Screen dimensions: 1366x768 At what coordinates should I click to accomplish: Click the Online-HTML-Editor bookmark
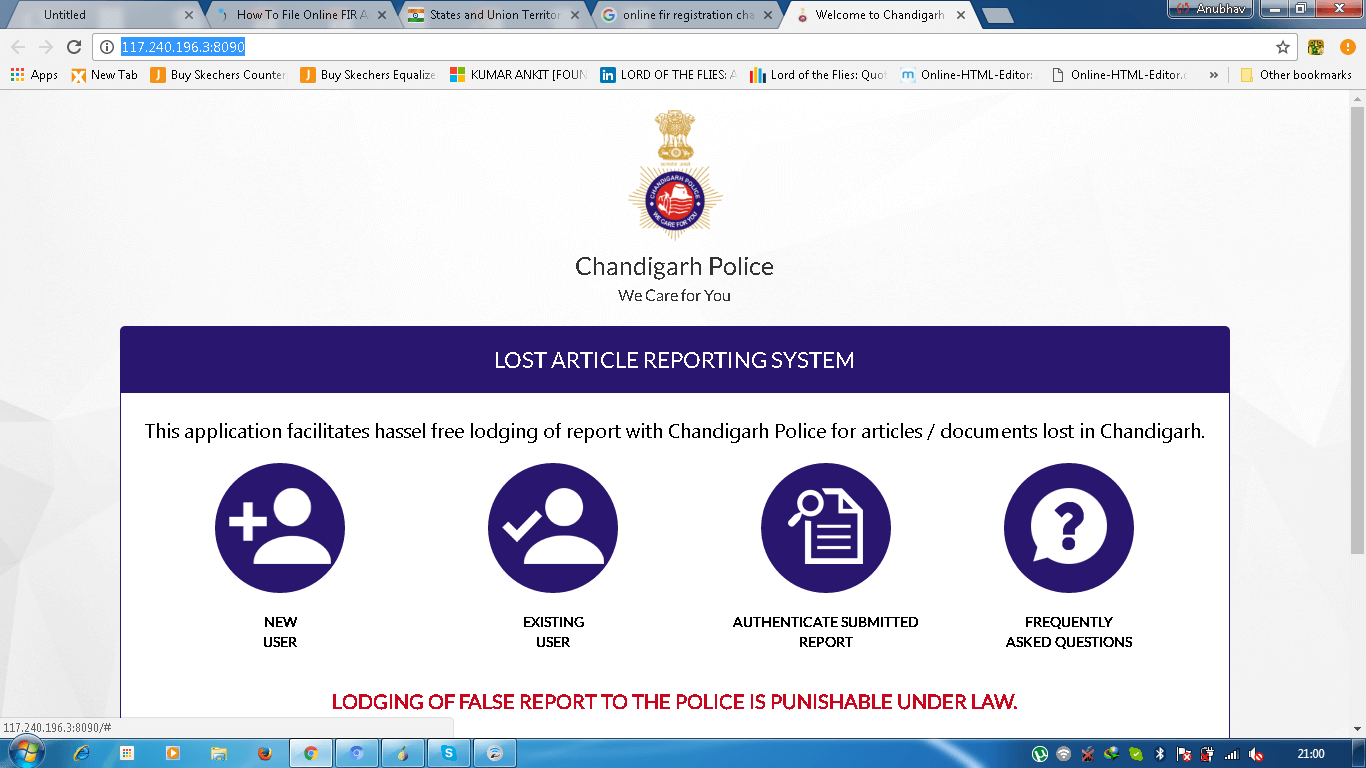[x=968, y=75]
